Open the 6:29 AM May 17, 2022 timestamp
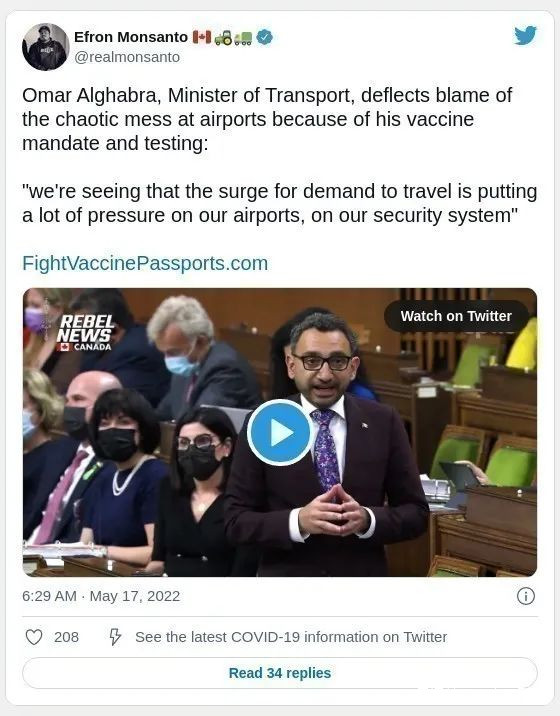This screenshot has height=716, width=560. 101,596
